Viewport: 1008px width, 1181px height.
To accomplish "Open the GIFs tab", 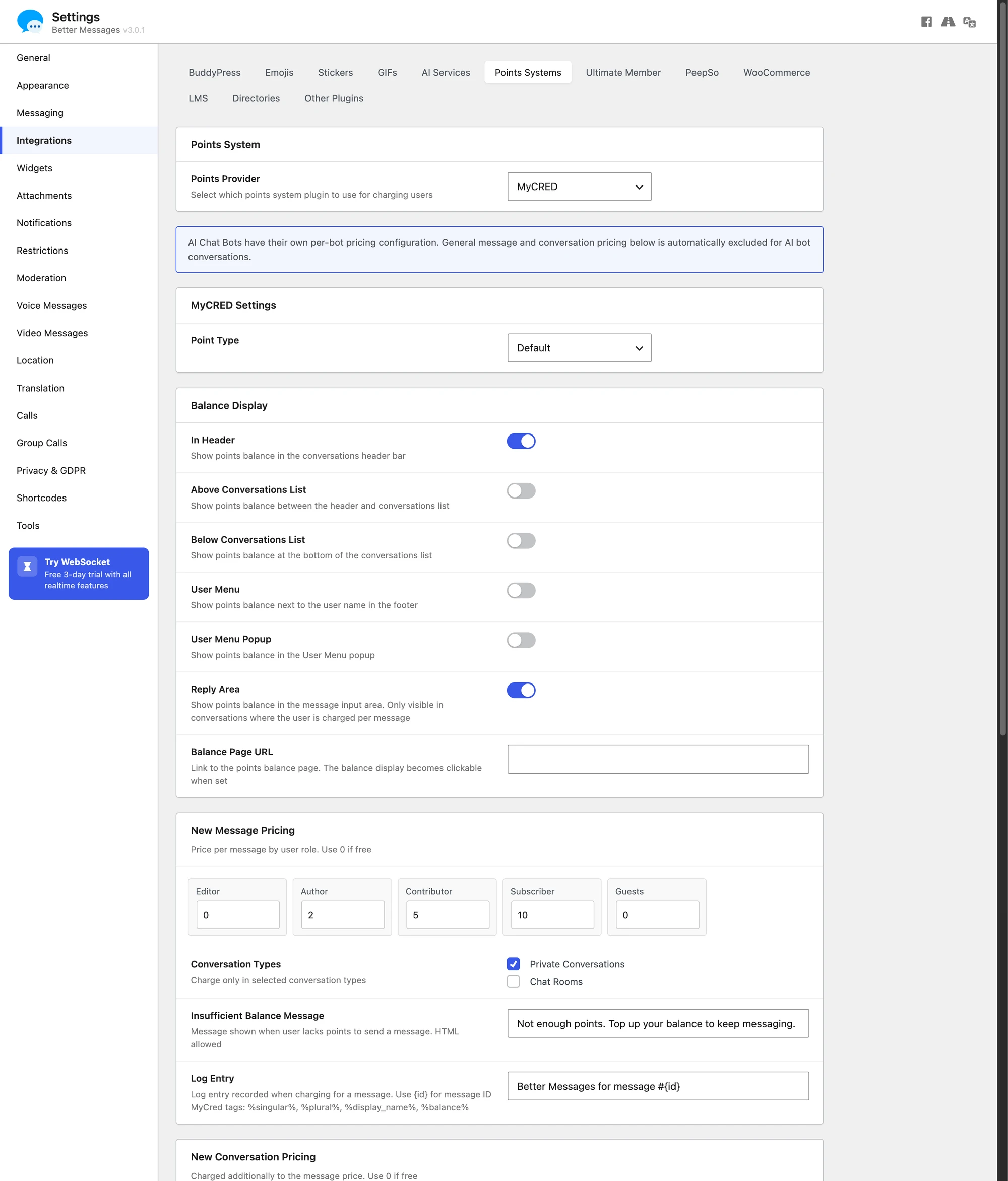I will [x=387, y=73].
